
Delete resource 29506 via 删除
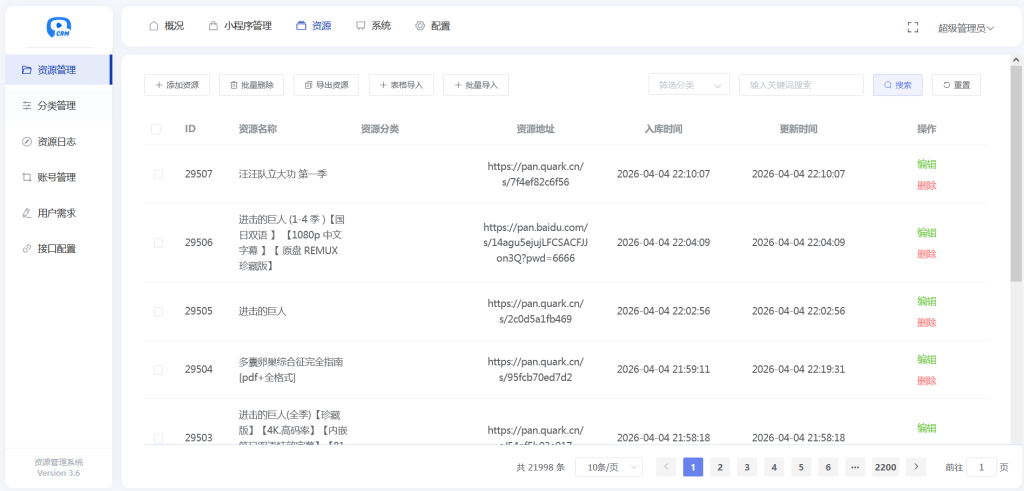[x=927, y=254]
